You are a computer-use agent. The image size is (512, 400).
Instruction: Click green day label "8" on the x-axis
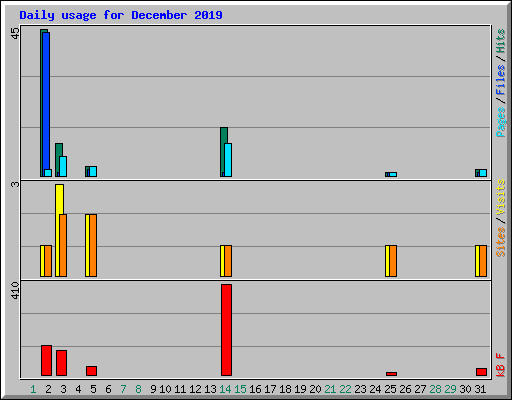point(138,389)
